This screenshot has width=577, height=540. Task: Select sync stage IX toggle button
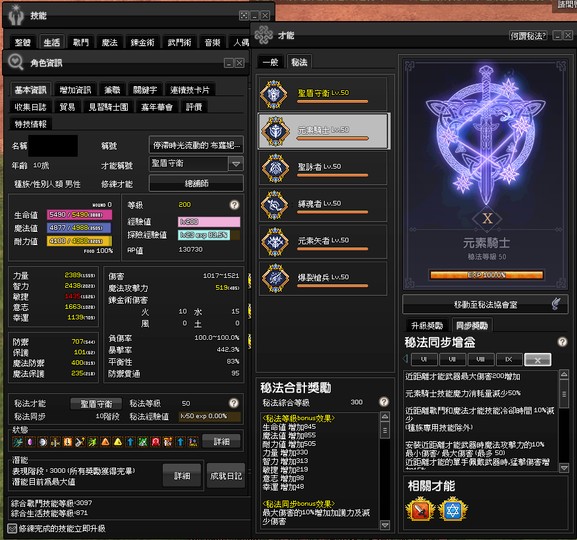tap(509, 359)
